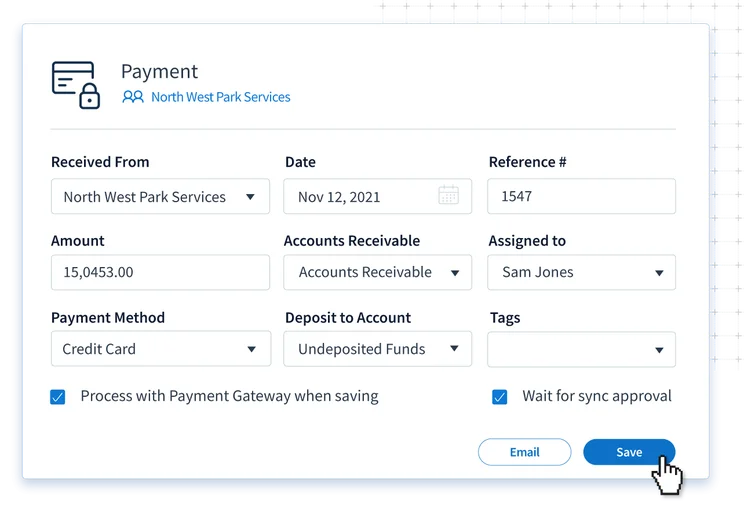Open the Deposit to Account dropdown

(x=378, y=349)
